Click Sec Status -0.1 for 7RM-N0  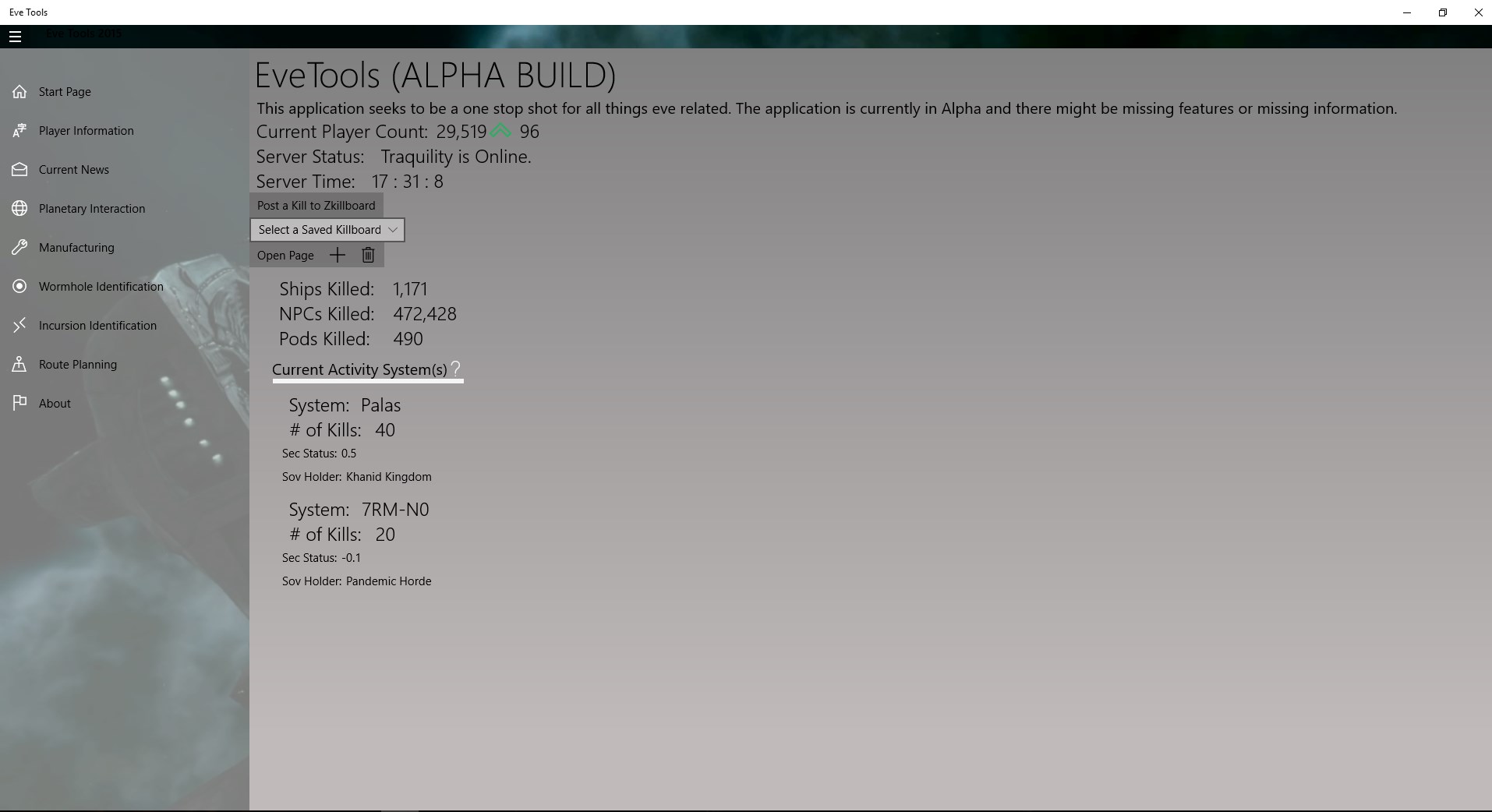pos(351,558)
